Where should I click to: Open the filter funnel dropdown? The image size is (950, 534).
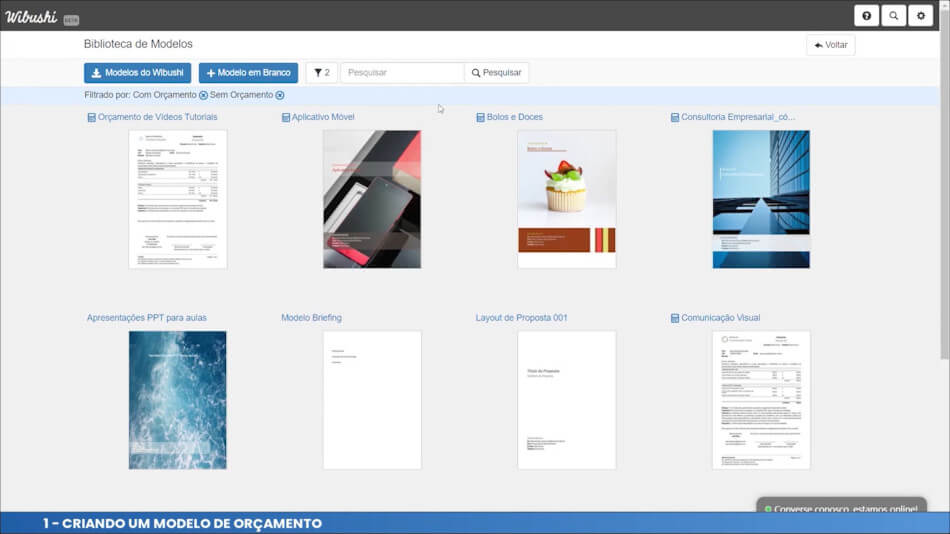pyautogui.click(x=321, y=73)
